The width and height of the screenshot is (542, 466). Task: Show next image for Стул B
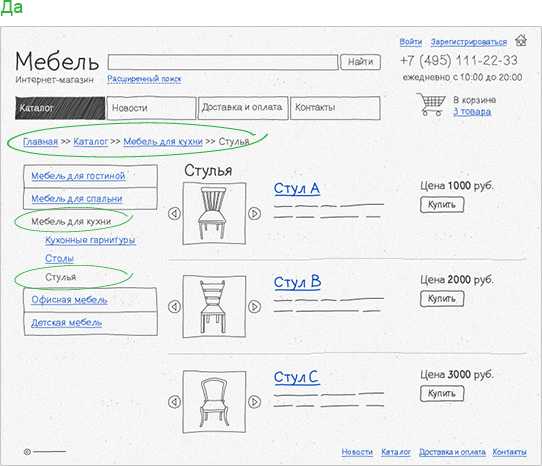(255, 307)
